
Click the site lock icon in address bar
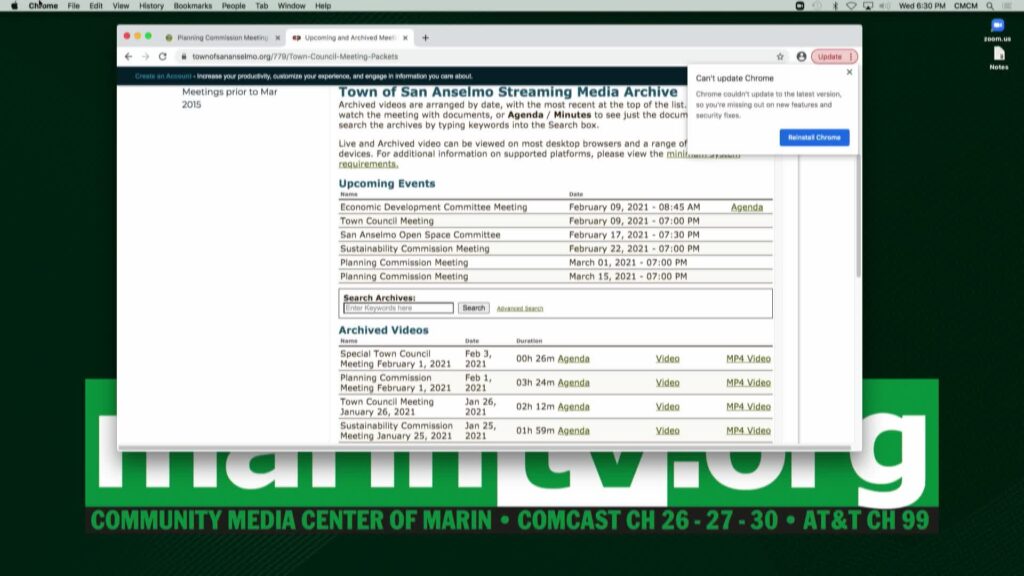tap(184, 57)
